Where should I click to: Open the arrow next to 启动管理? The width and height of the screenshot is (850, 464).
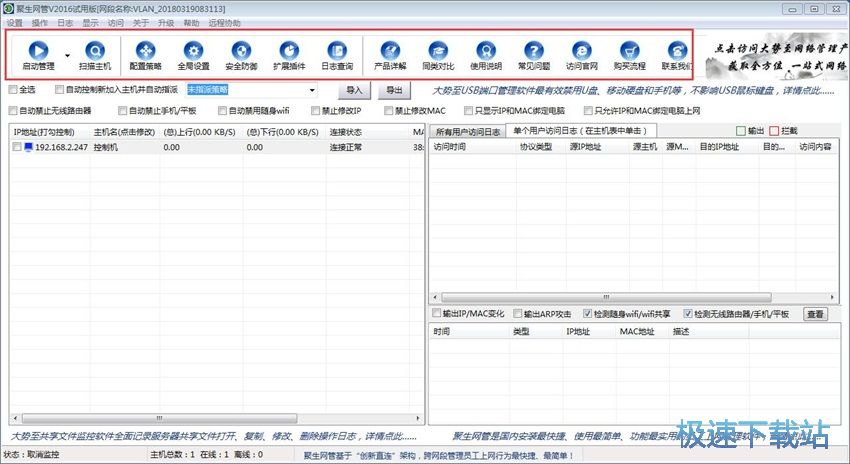(x=68, y=55)
